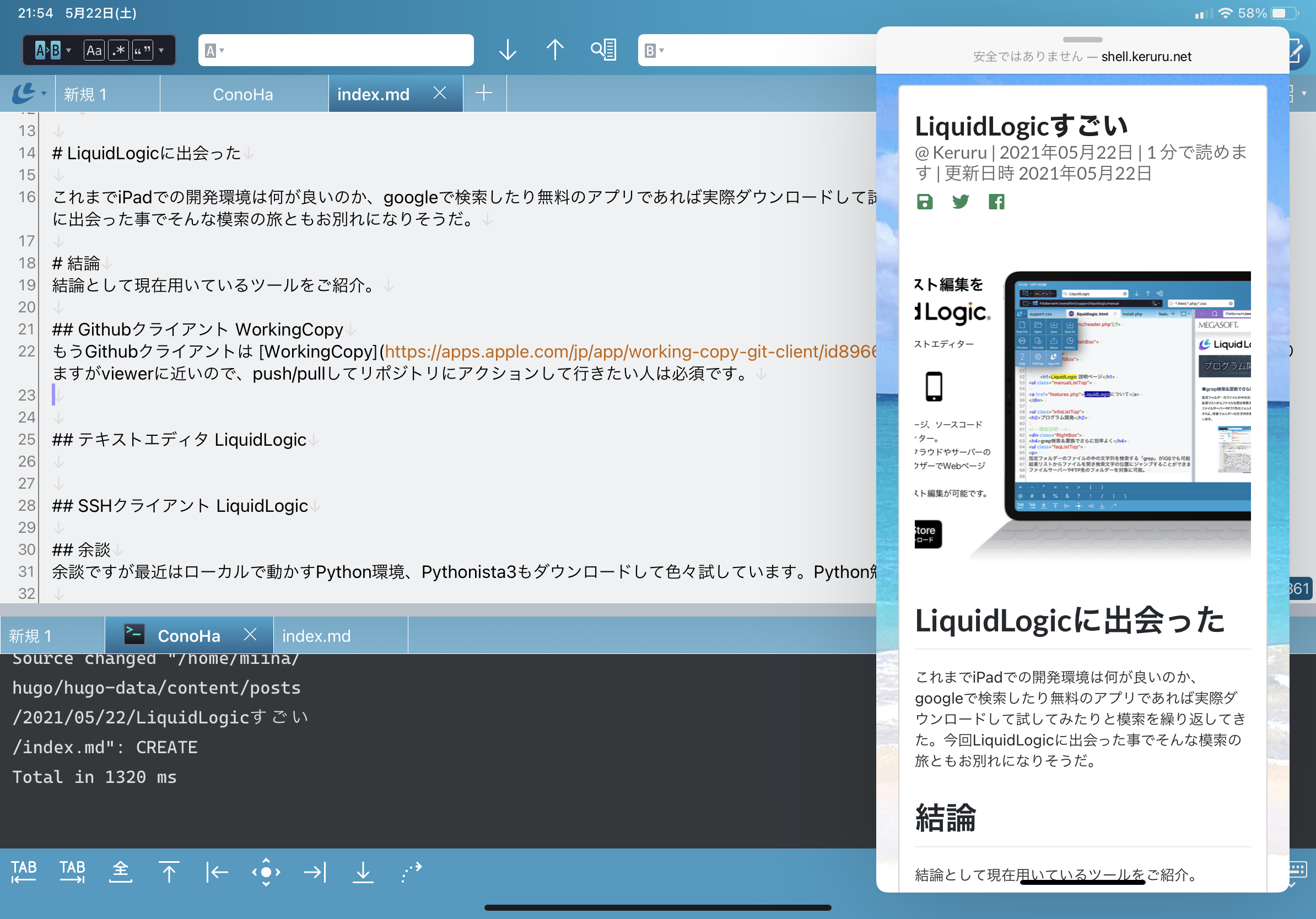Jump to top of document arrow
1316x919 pixels.
(169, 872)
